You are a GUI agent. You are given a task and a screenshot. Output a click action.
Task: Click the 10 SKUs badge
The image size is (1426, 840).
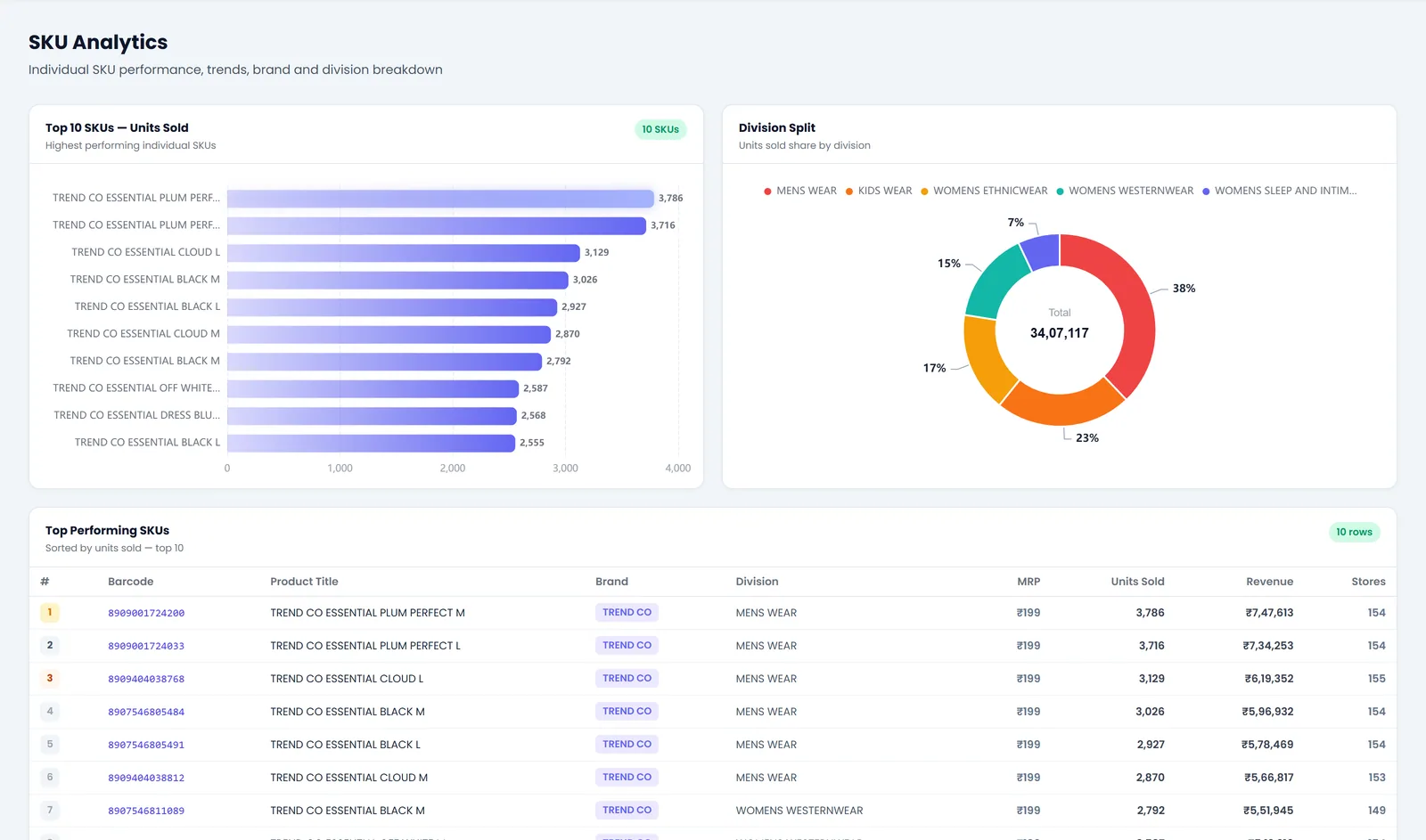pyautogui.click(x=660, y=129)
